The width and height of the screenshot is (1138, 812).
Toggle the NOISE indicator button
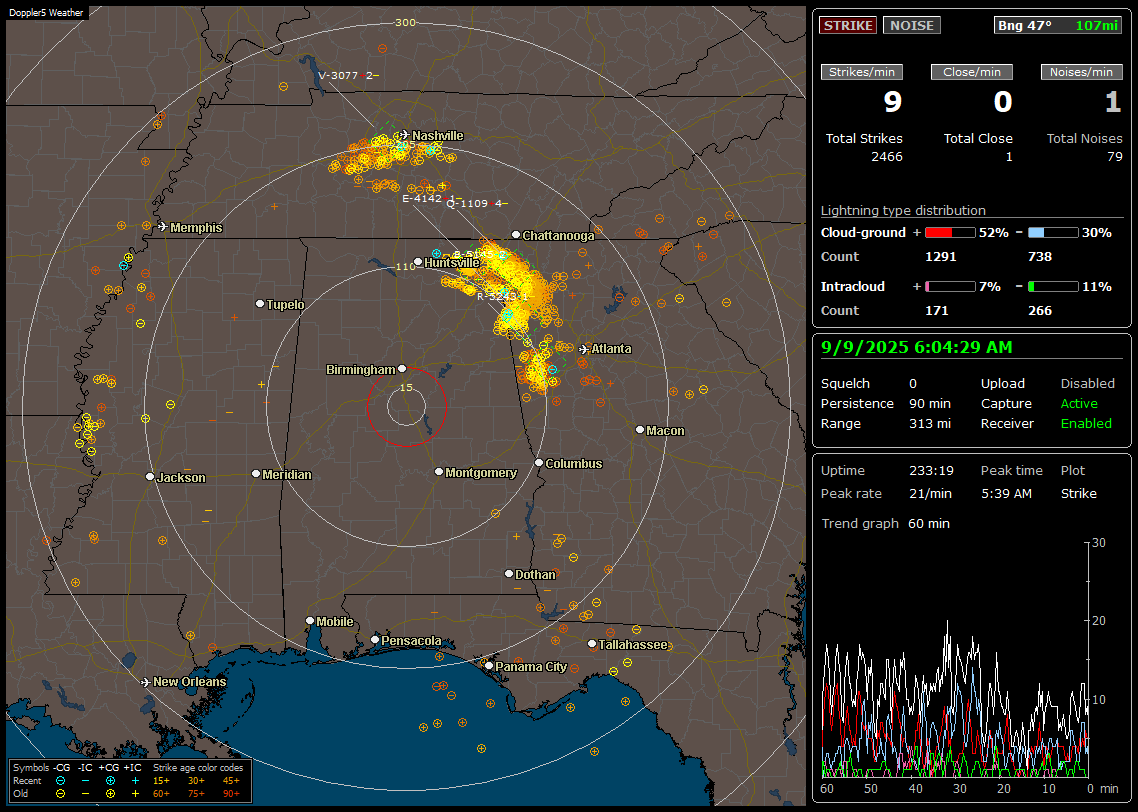pyautogui.click(x=912, y=25)
